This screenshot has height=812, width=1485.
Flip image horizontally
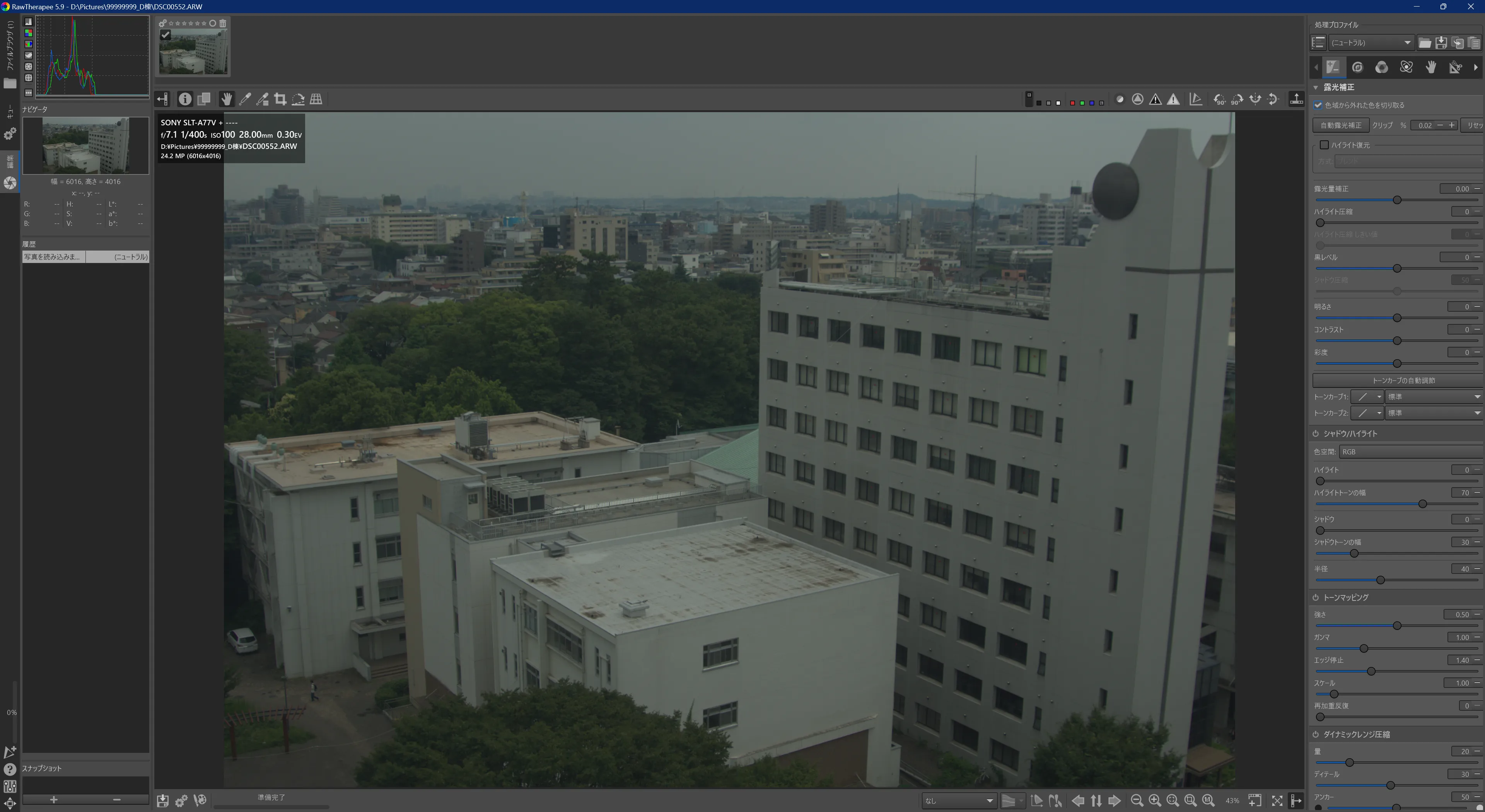(1255, 99)
